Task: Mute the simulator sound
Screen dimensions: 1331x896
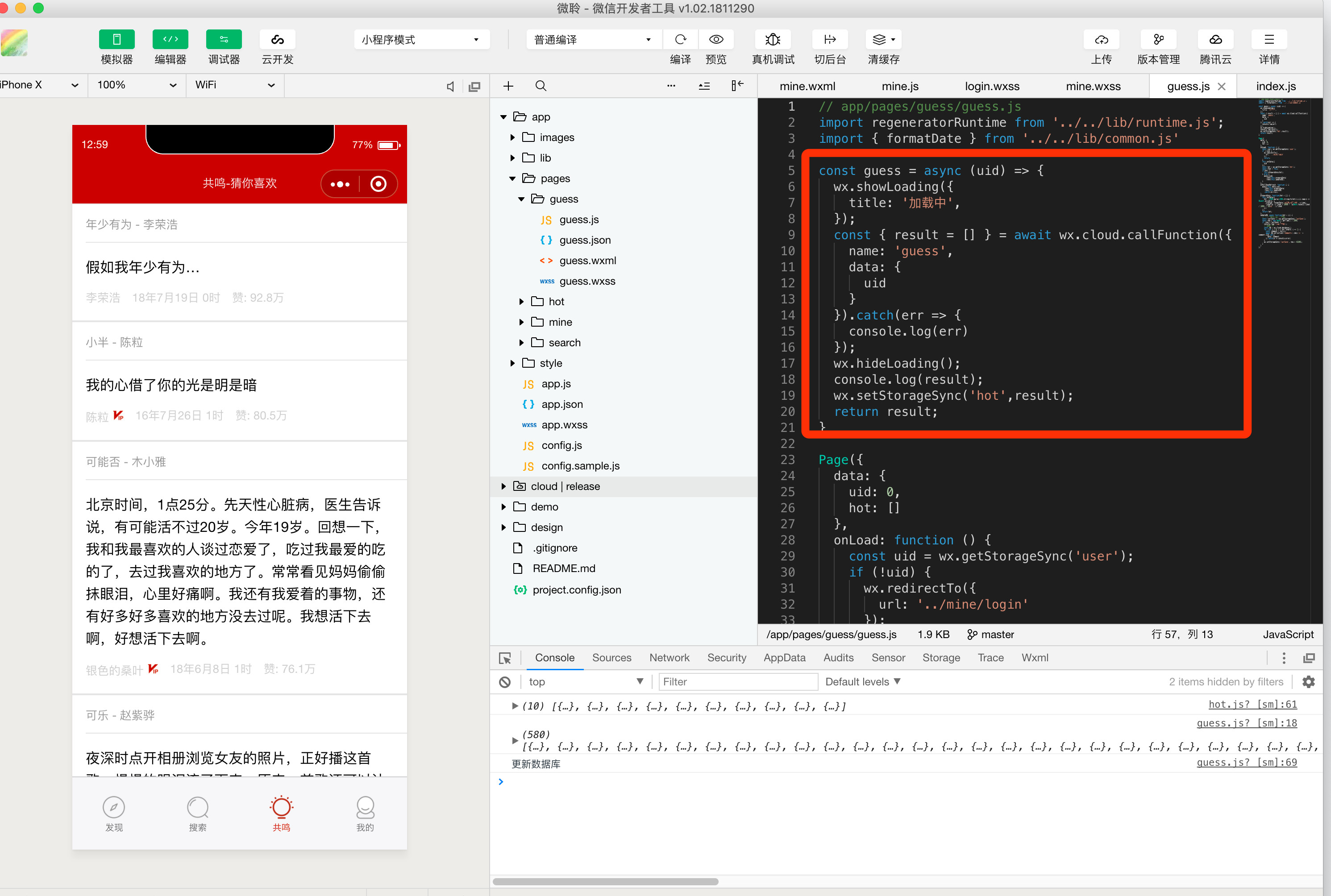Action: (x=451, y=86)
